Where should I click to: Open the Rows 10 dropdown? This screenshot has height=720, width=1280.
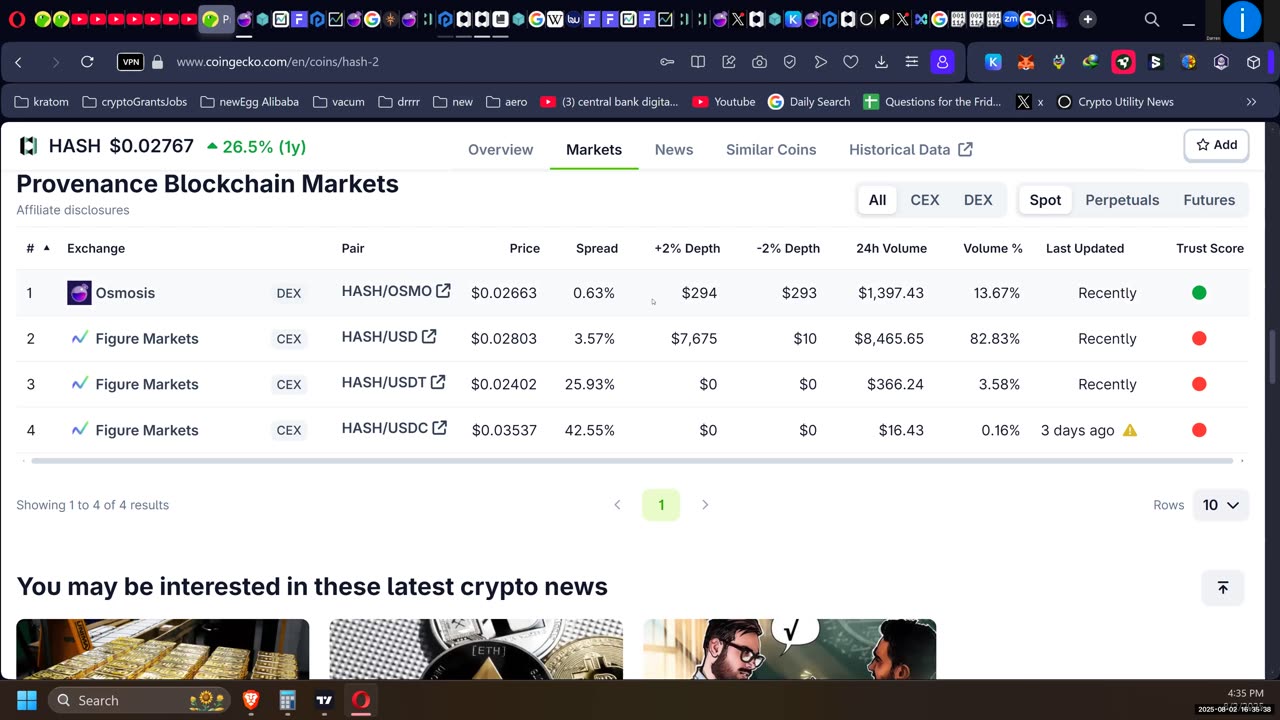(1220, 505)
